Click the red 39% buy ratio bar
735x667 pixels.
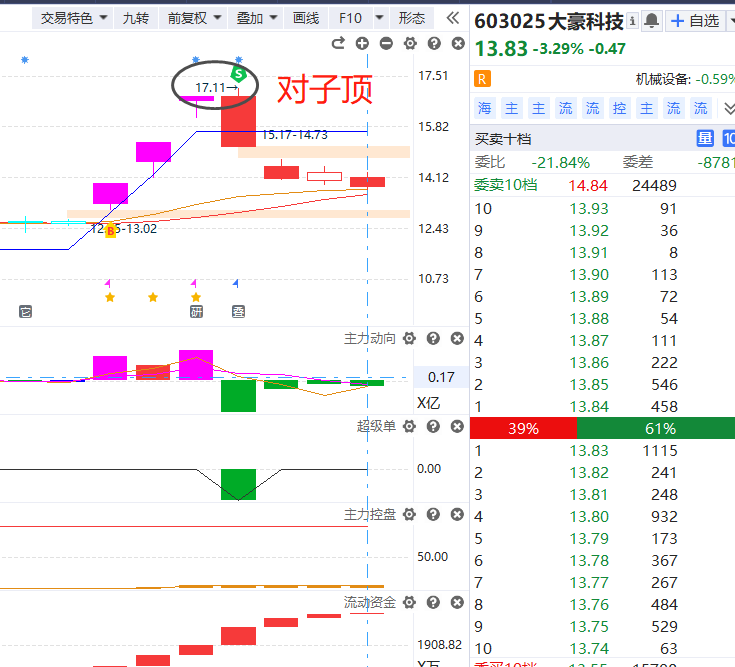(x=523, y=428)
